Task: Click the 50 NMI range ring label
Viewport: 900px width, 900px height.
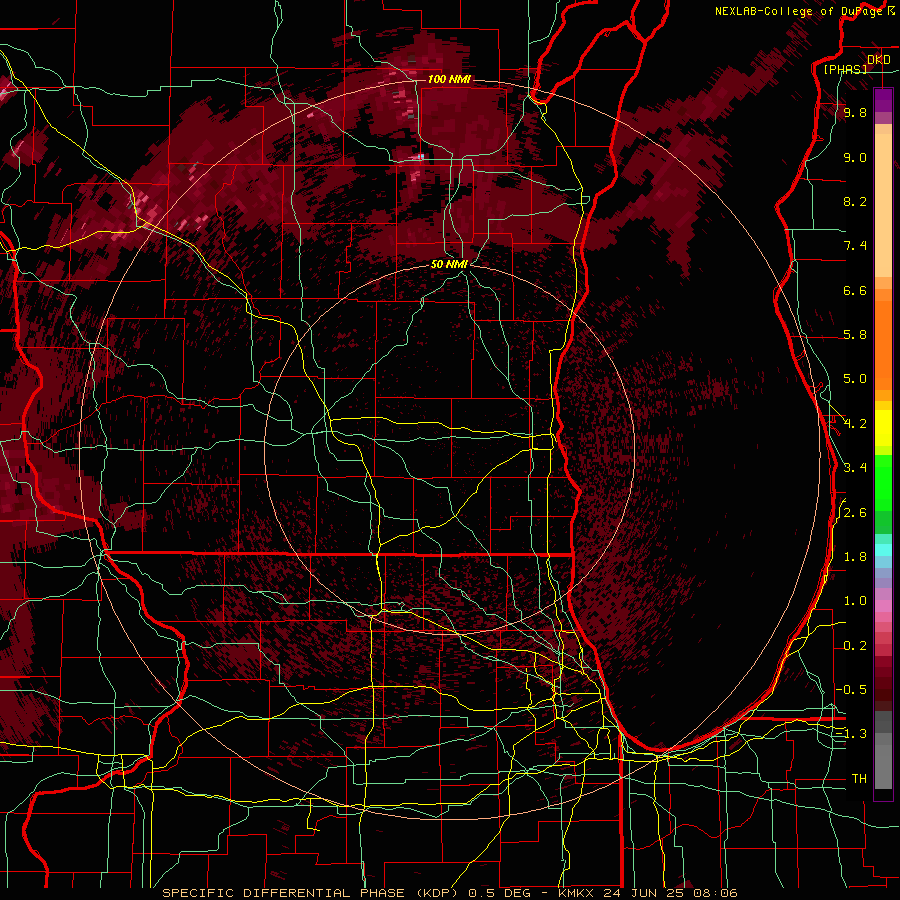Action: (449, 265)
